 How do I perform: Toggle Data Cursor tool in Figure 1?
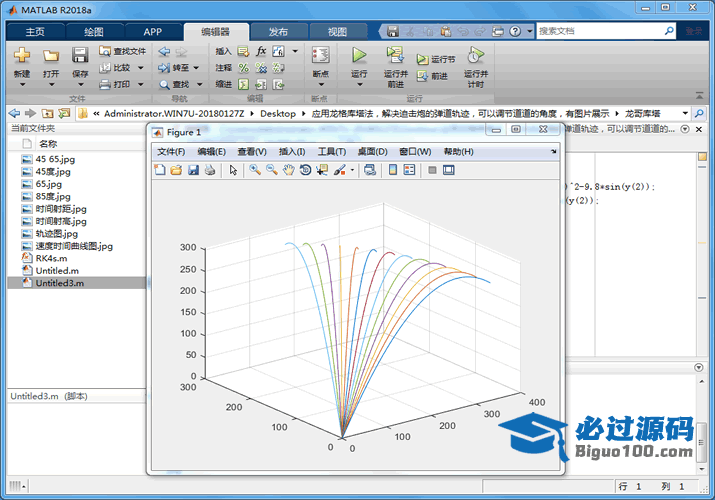point(322,170)
